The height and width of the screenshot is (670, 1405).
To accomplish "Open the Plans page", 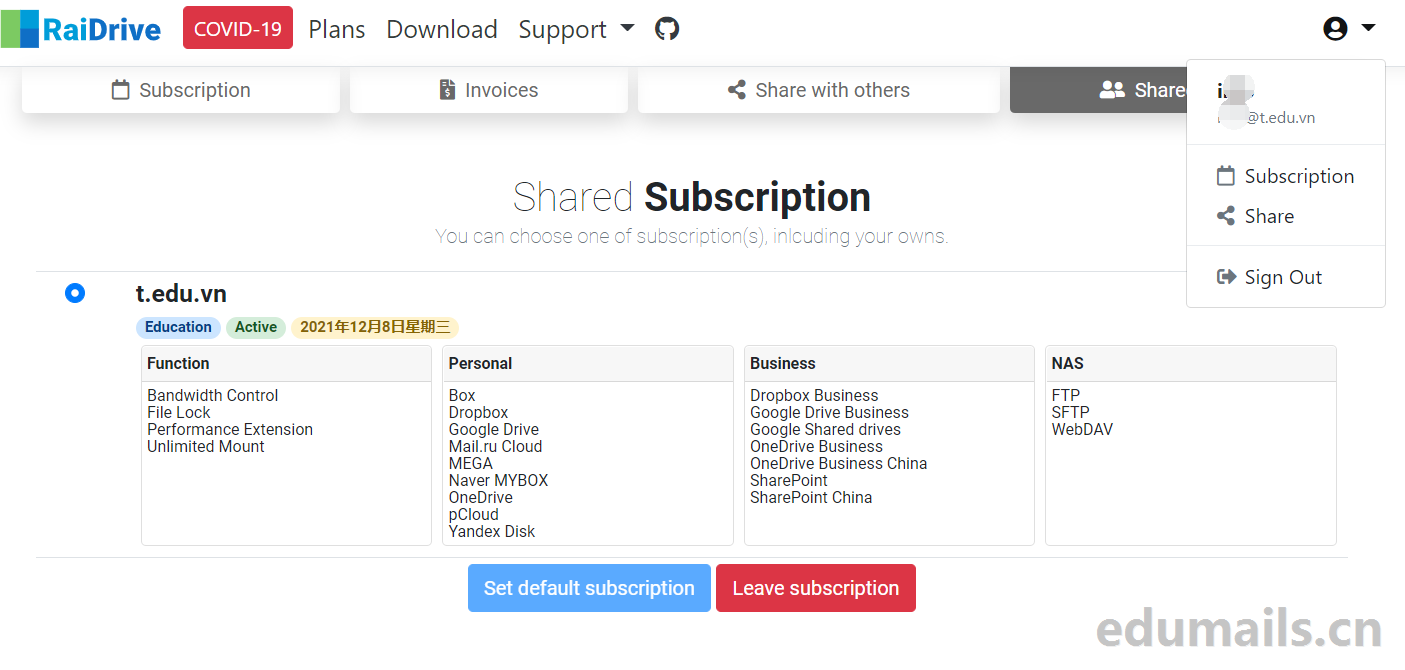I will tap(337, 29).
